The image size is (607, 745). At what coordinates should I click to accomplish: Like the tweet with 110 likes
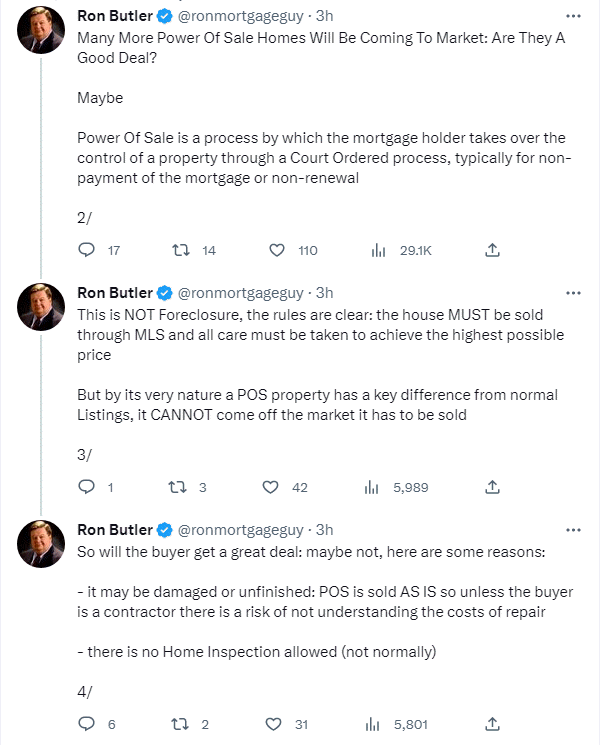(278, 251)
